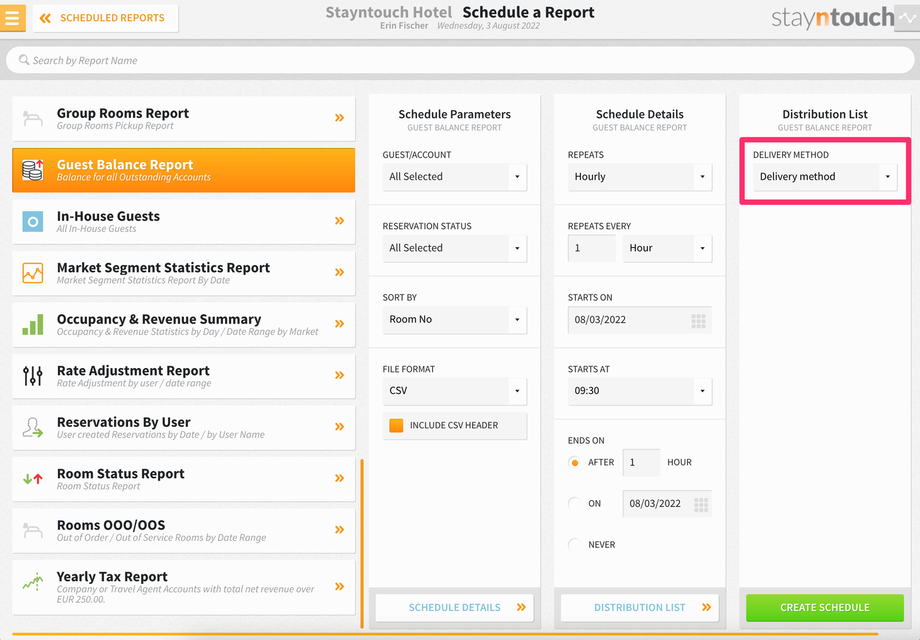Viewport: 920px width, 640px height.
Task: Click the After hour count field
Action: click(x=641, y=462)
